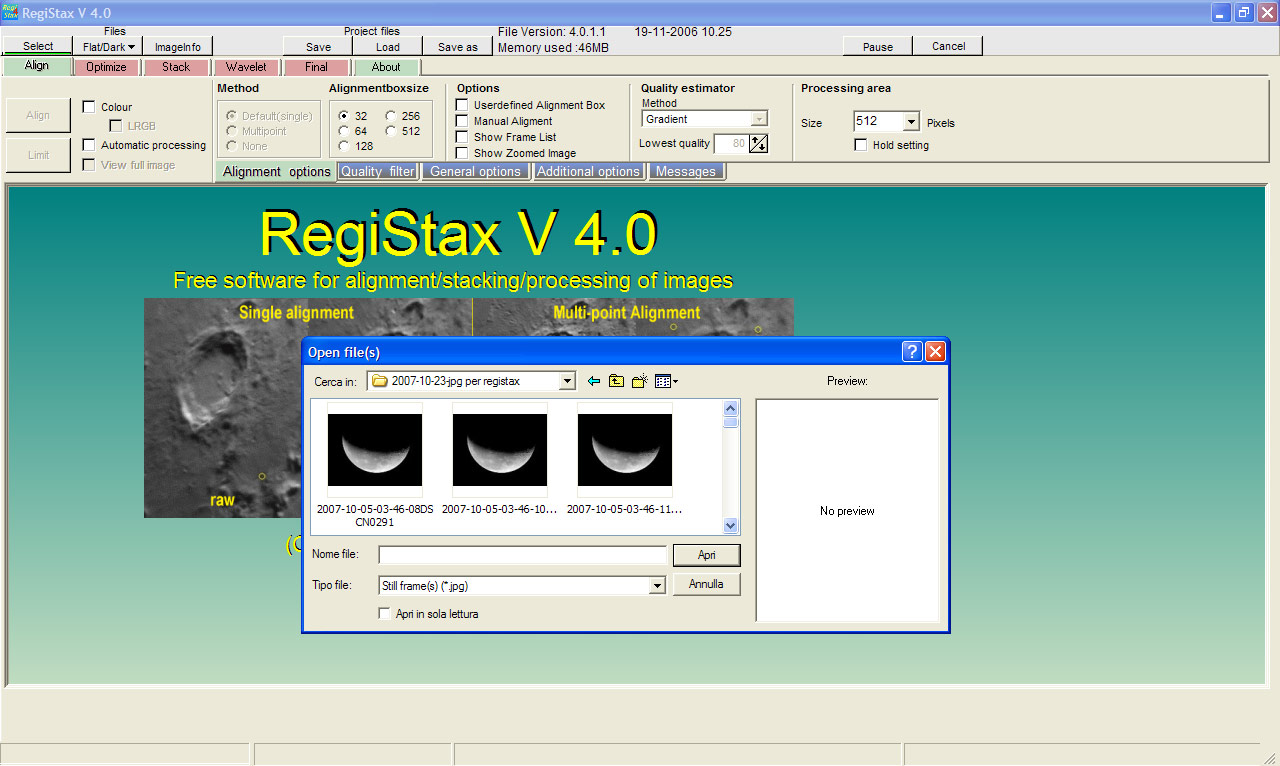The image size is (1280, 766).
Task: Click Apri to open selected file
Action: pos(707,555)
